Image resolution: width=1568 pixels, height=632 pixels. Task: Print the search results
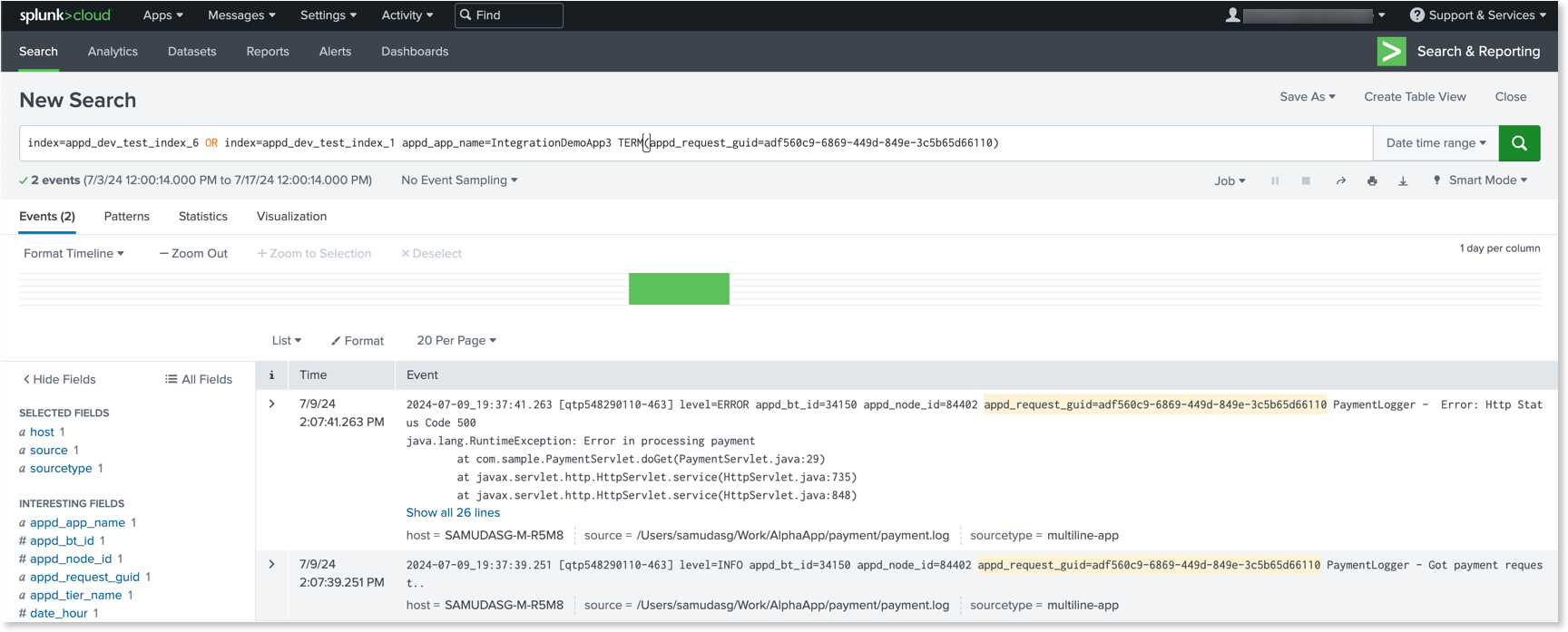pyautogui.click(x=1372, y=181)
